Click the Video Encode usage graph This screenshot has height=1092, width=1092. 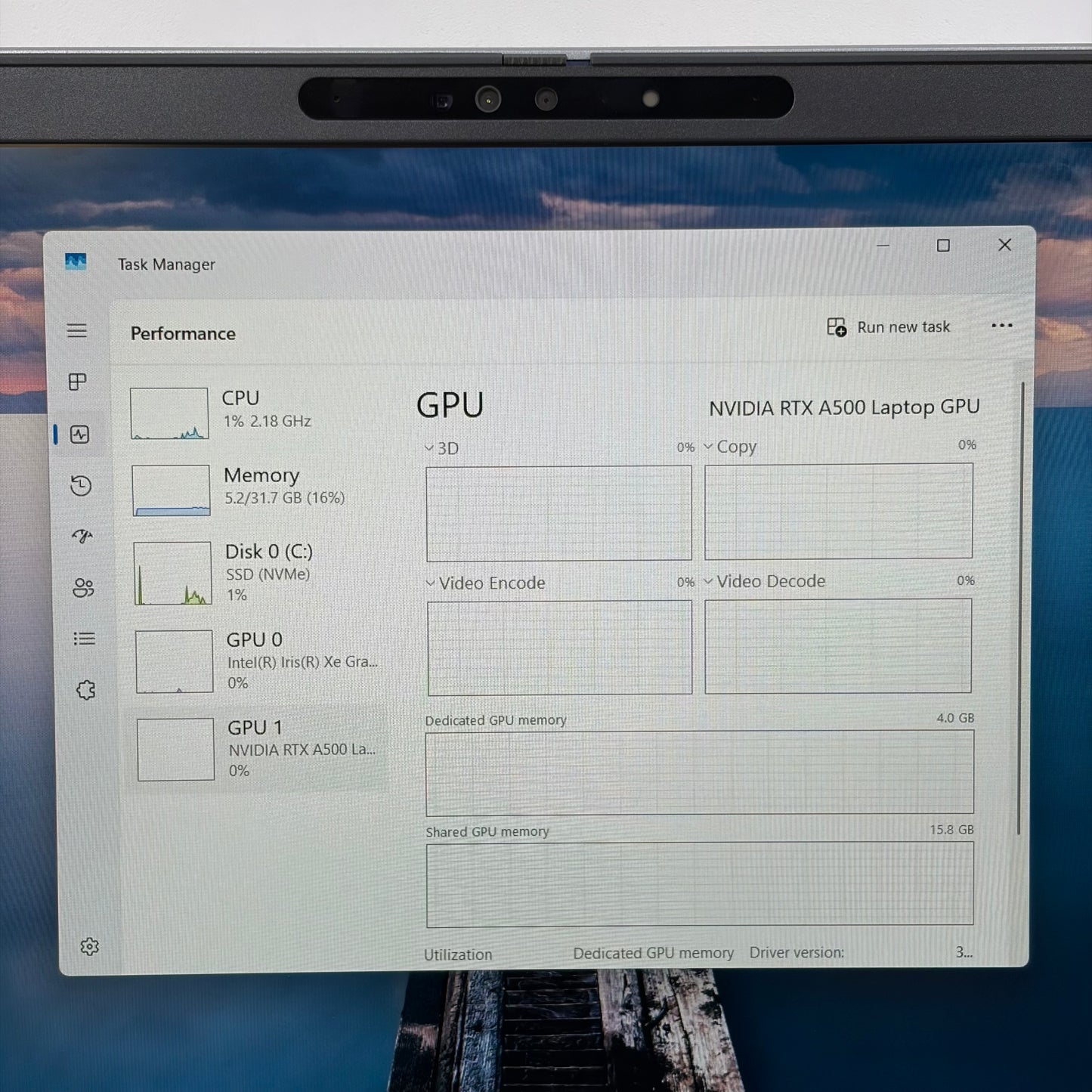click(x=560, y=648)
